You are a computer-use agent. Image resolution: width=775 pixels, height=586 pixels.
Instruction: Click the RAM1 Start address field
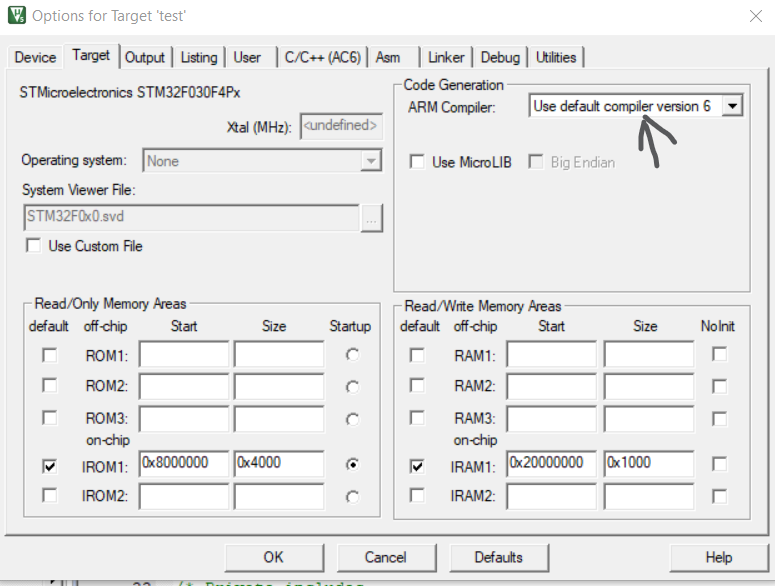(x=552, y=354)
